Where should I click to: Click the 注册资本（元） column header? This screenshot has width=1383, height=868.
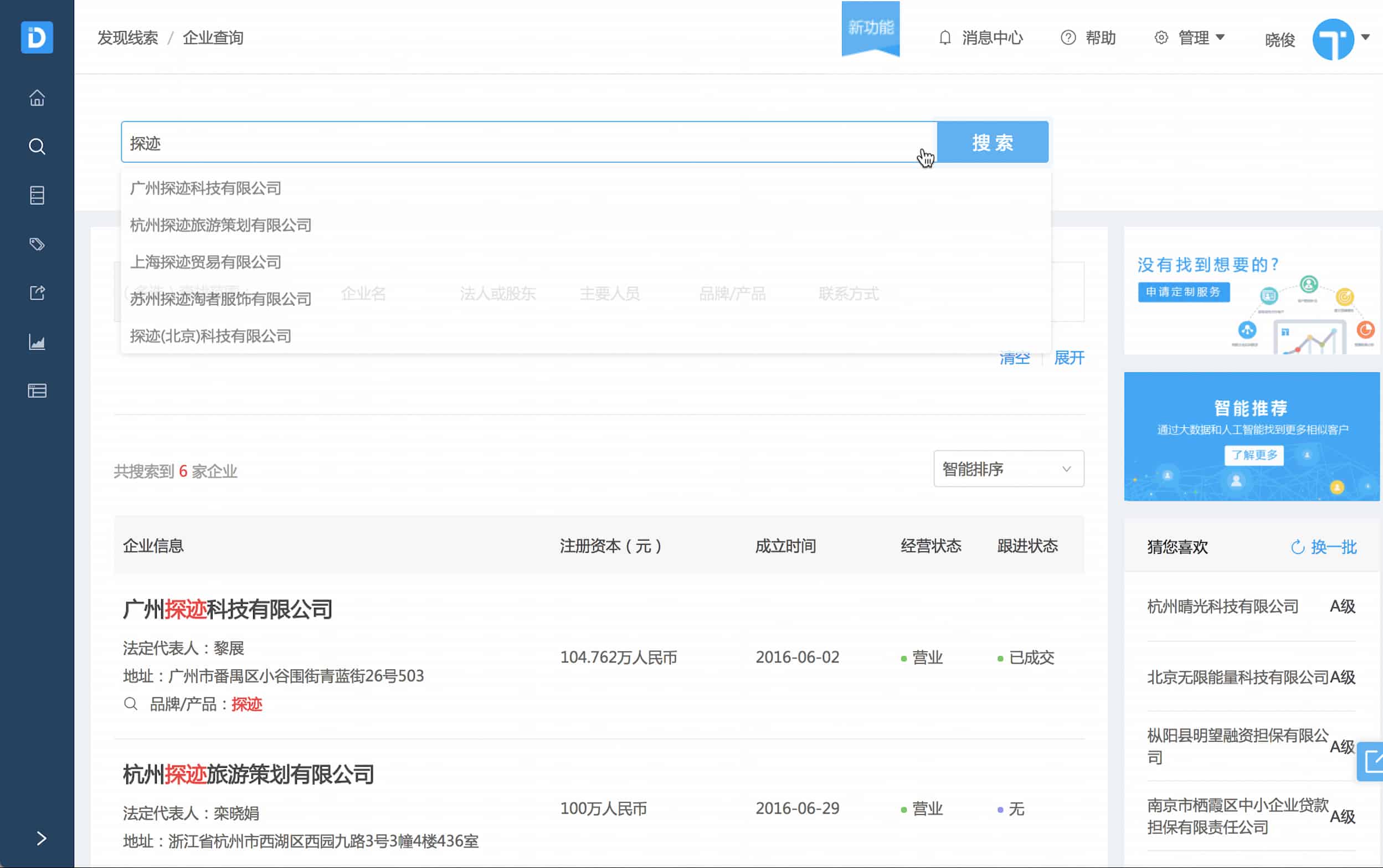click(x=610, y=546)
